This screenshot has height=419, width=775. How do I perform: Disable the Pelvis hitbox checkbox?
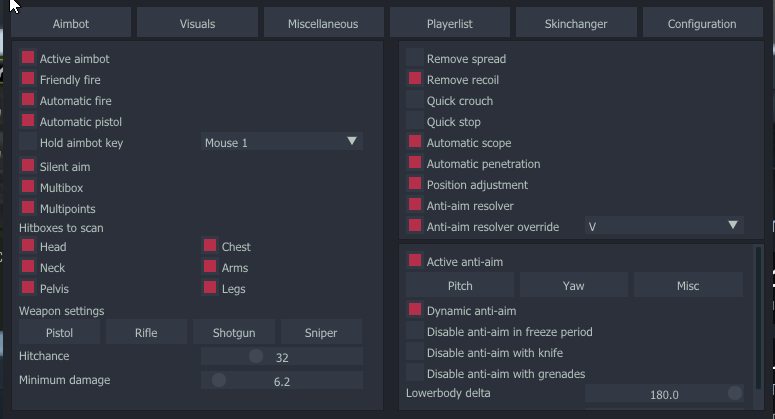pos(28,288)
